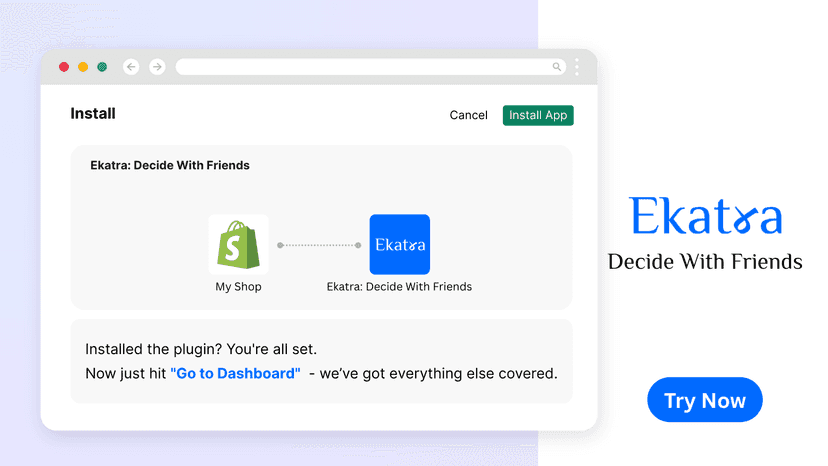
Task: Click the browser forward arrow button
Action: 157,67
